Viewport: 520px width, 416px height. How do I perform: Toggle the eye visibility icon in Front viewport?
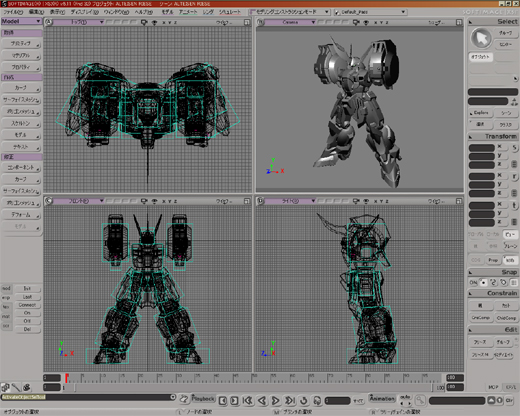click(x=154, y=201)
